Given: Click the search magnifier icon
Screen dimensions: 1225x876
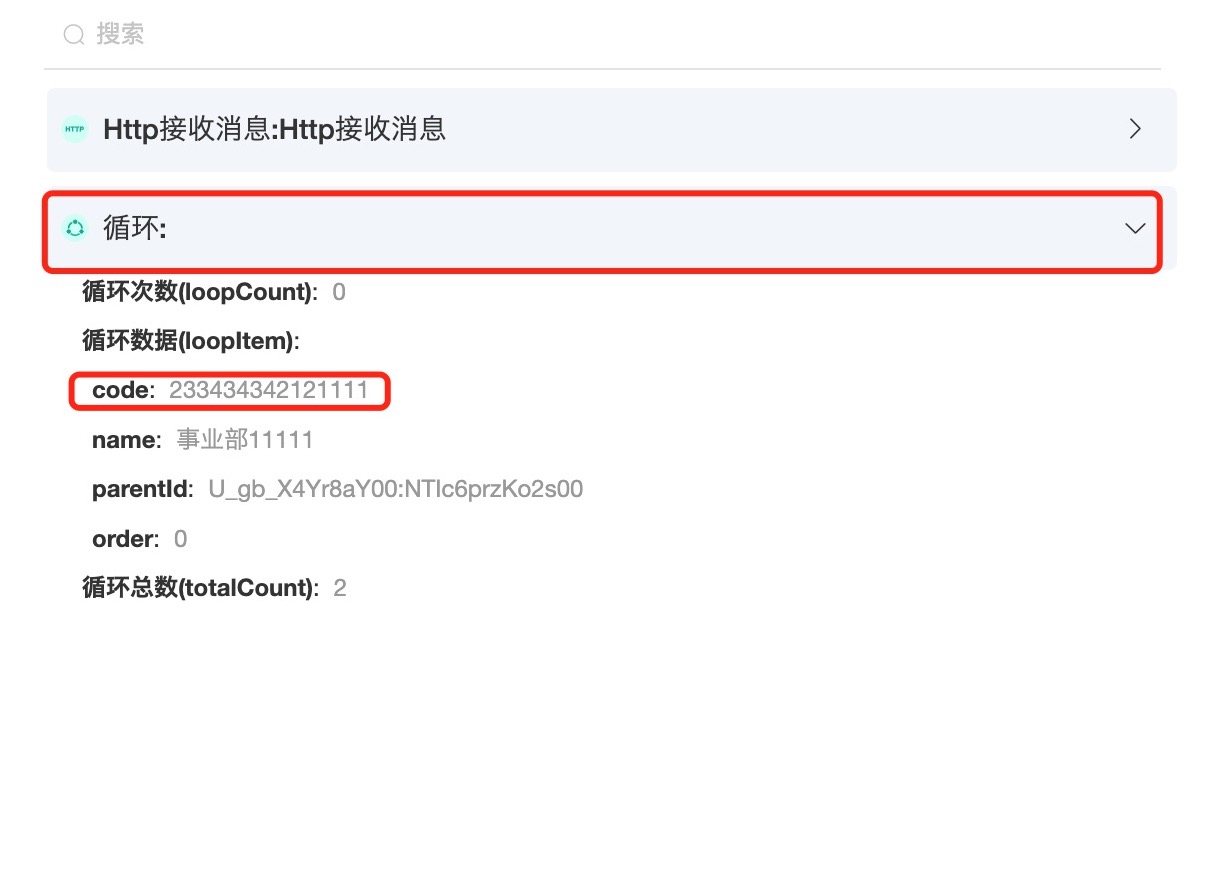Looking at the screenshot, I should [74, 35].
